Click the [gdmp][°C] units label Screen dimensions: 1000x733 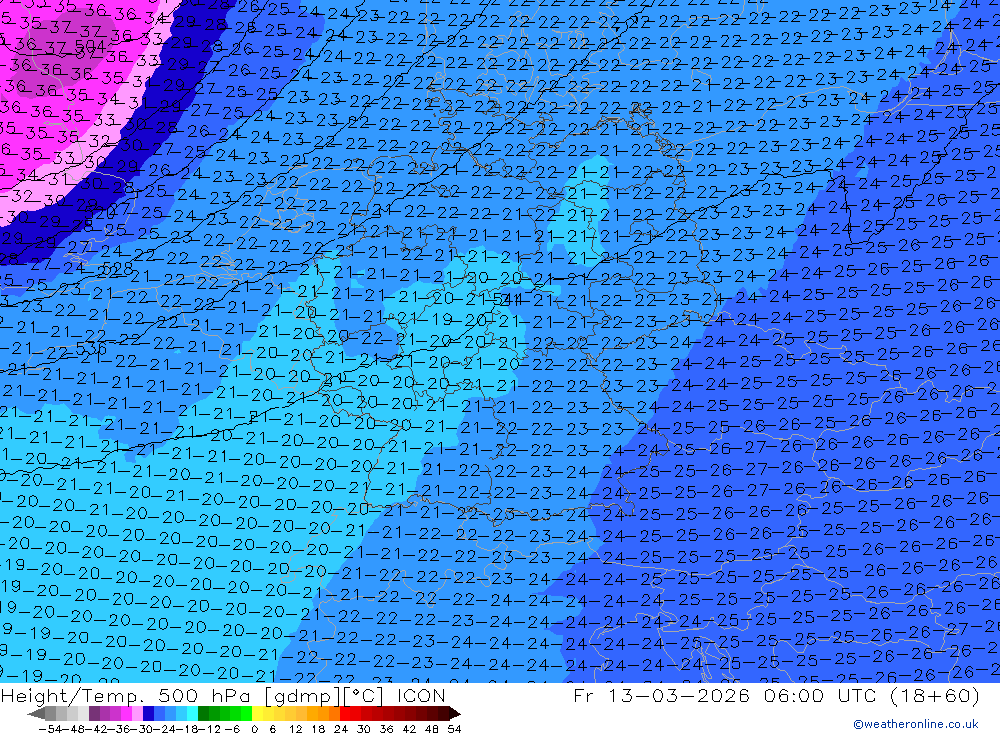(323, 695)
